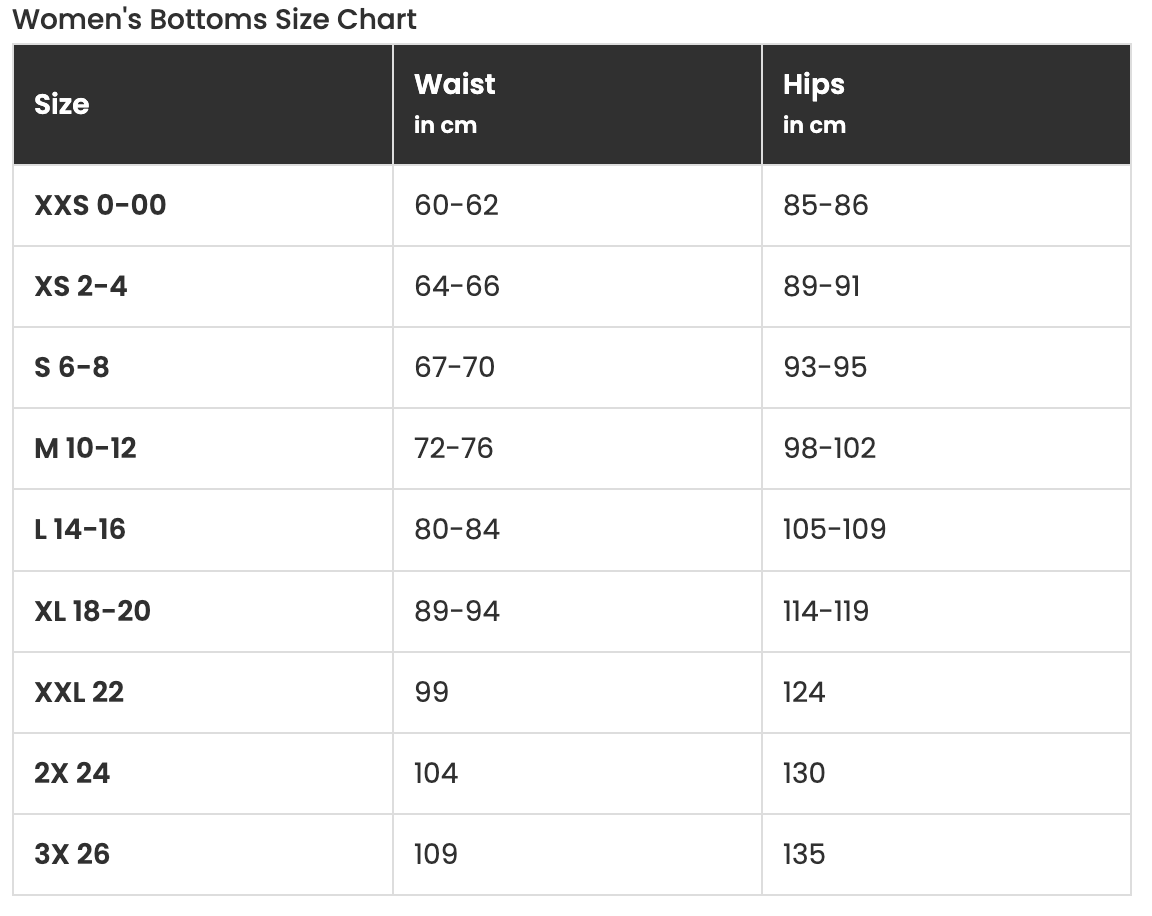
Task: Click the XXL 22 size row label
Action: 79,692
